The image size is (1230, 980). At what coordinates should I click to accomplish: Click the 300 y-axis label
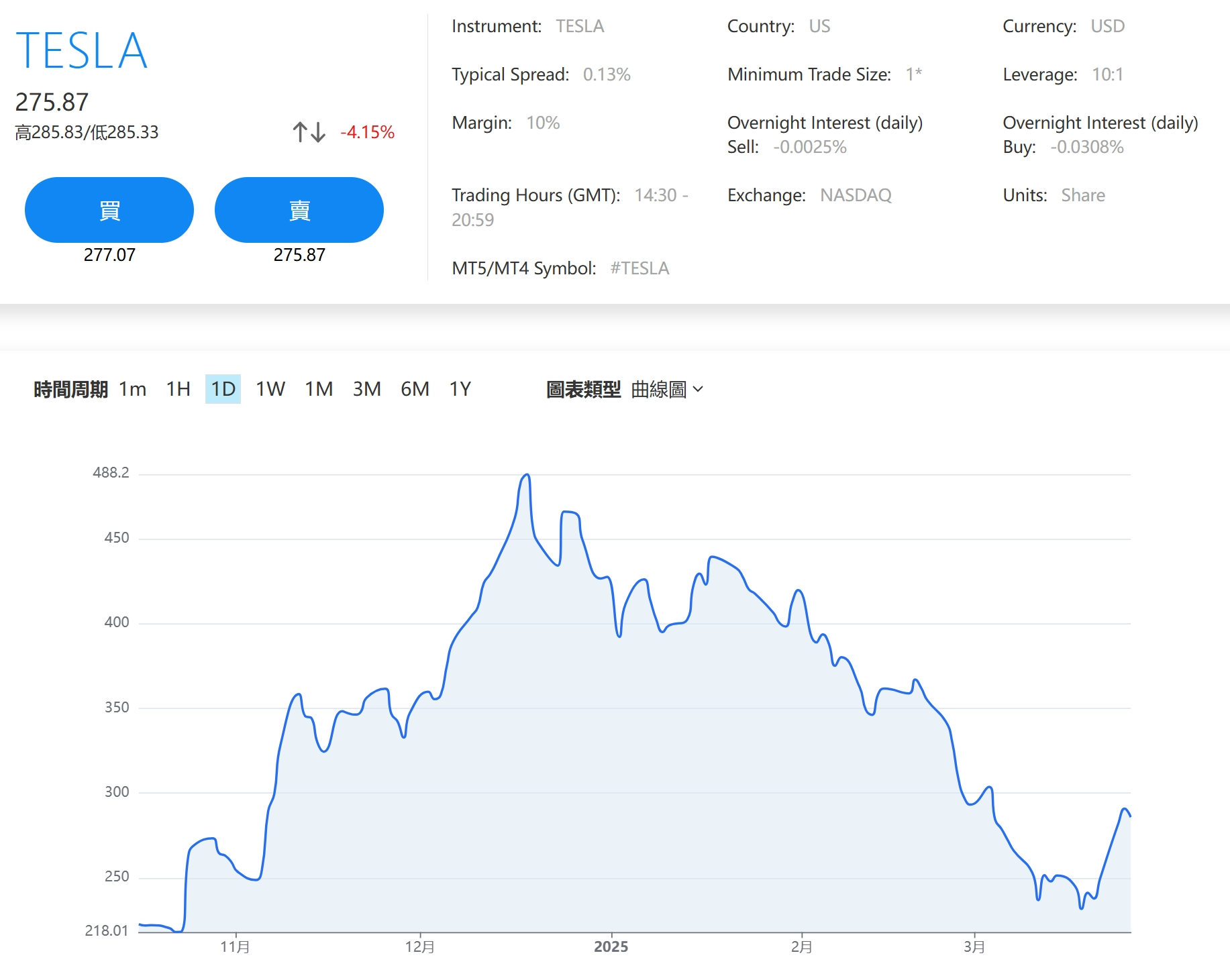tap(117, 792)
